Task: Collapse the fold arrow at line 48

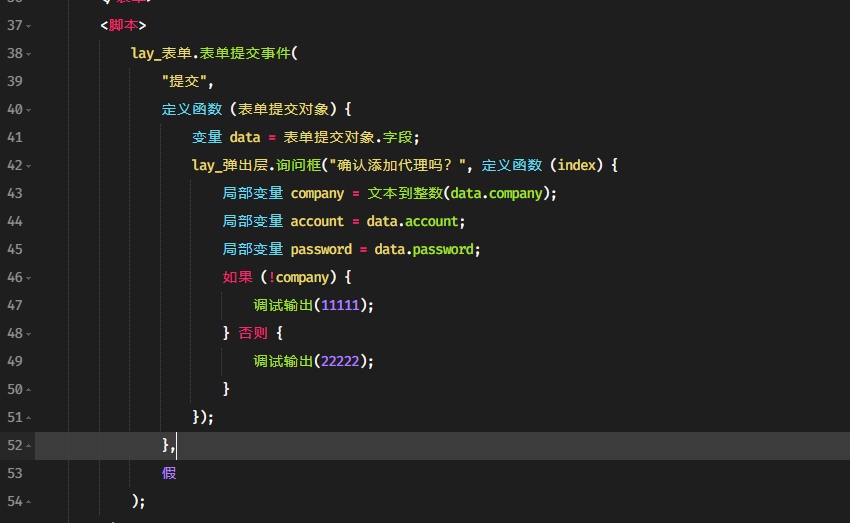Action: point(29,334)
